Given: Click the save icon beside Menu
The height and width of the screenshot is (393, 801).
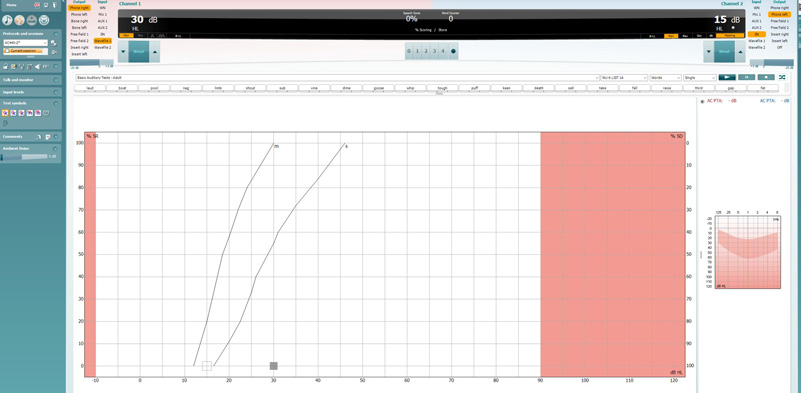Looking at the screenshot, I should coord(45,5).
